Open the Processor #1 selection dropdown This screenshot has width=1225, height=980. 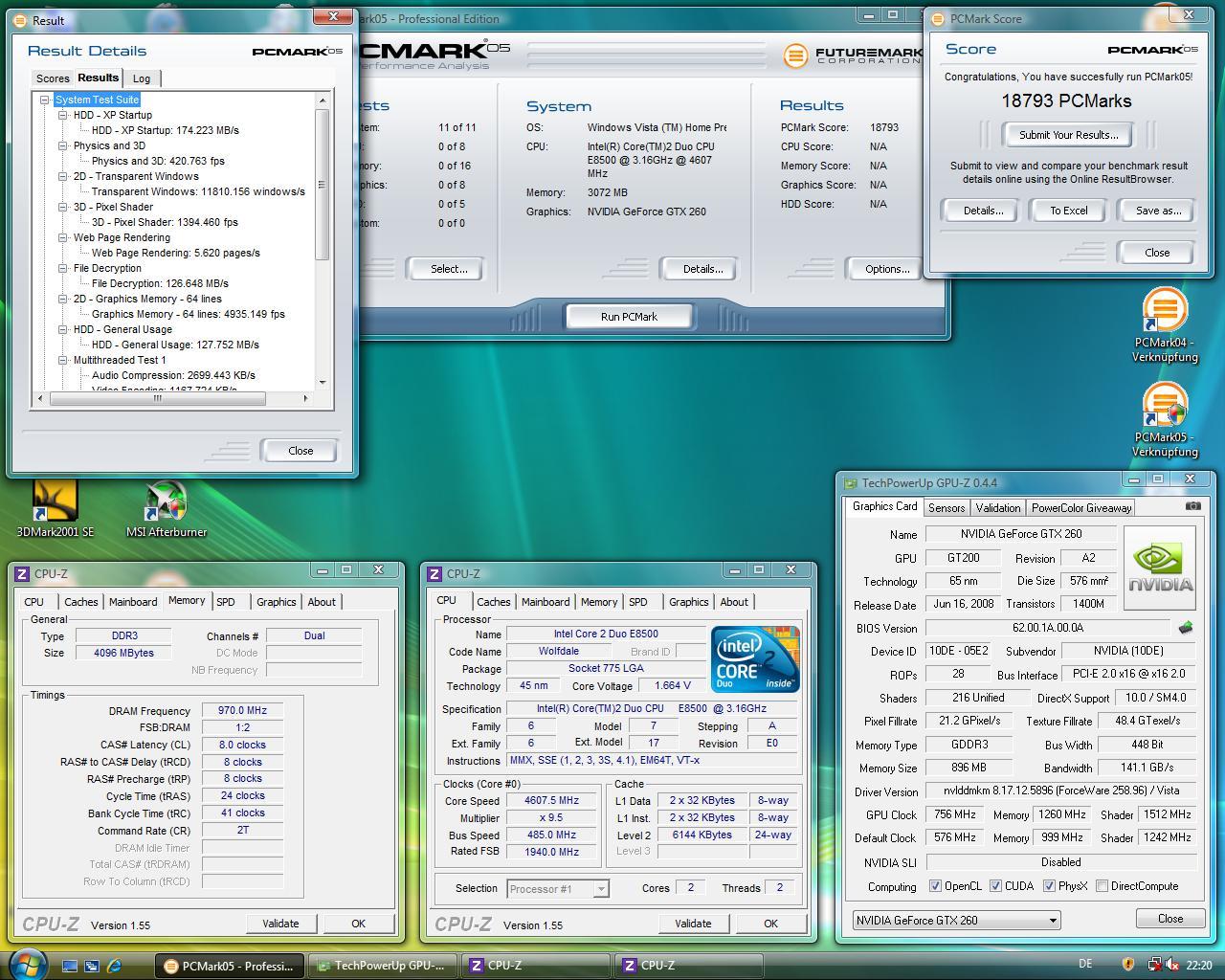point(557,888)
